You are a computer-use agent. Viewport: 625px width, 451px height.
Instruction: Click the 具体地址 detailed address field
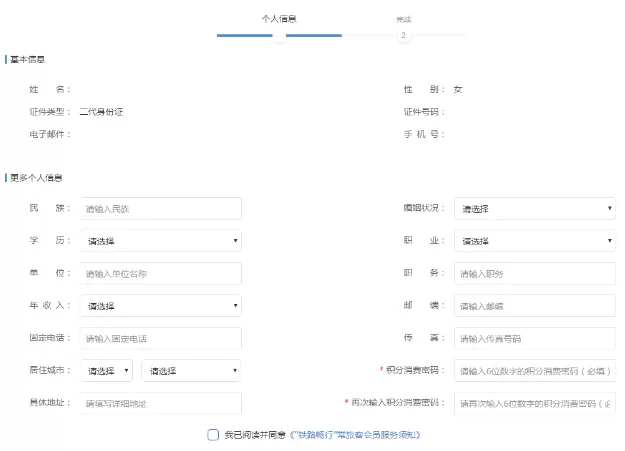(161, 403)
